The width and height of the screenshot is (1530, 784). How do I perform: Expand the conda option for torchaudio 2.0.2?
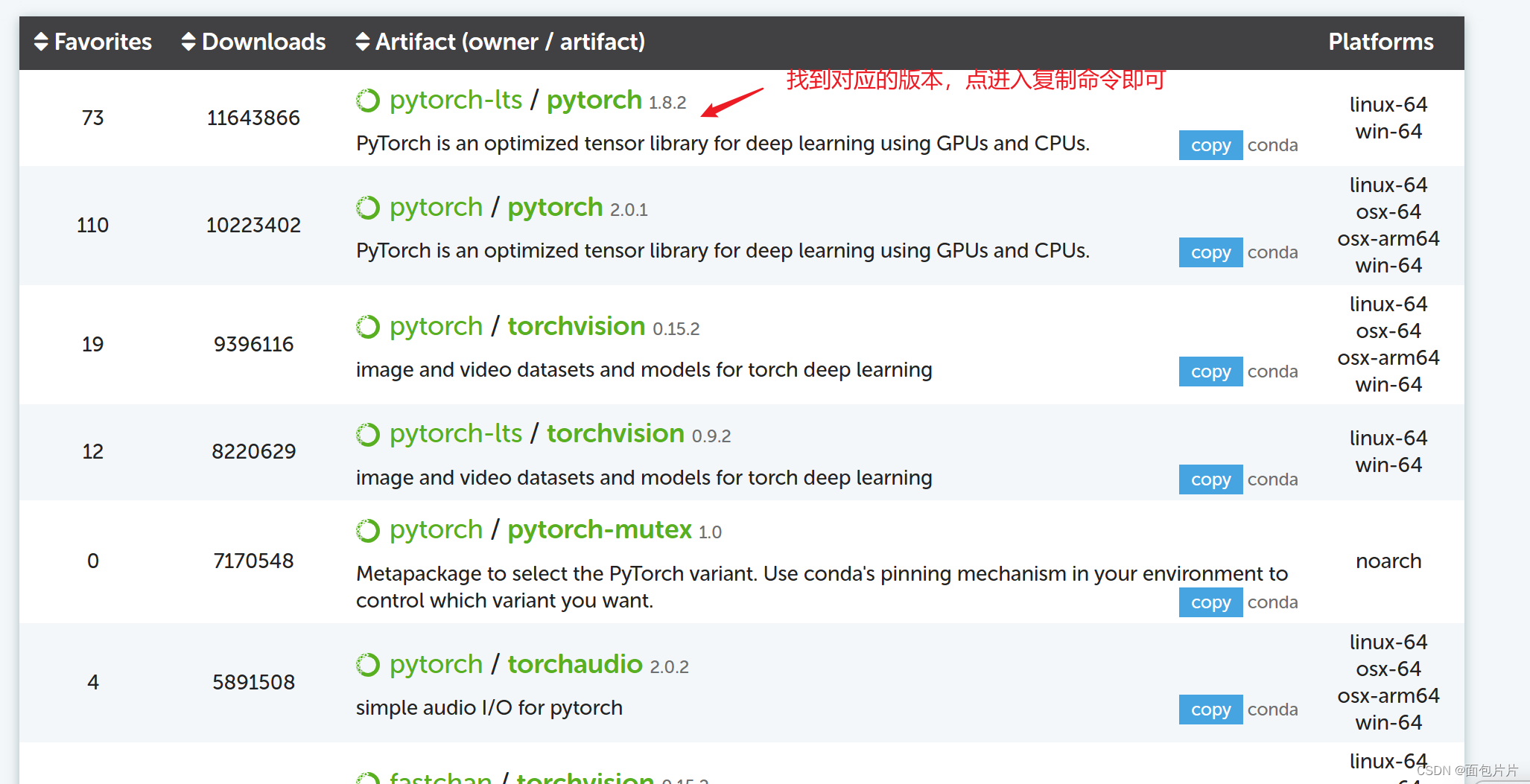coord(1273,709)
